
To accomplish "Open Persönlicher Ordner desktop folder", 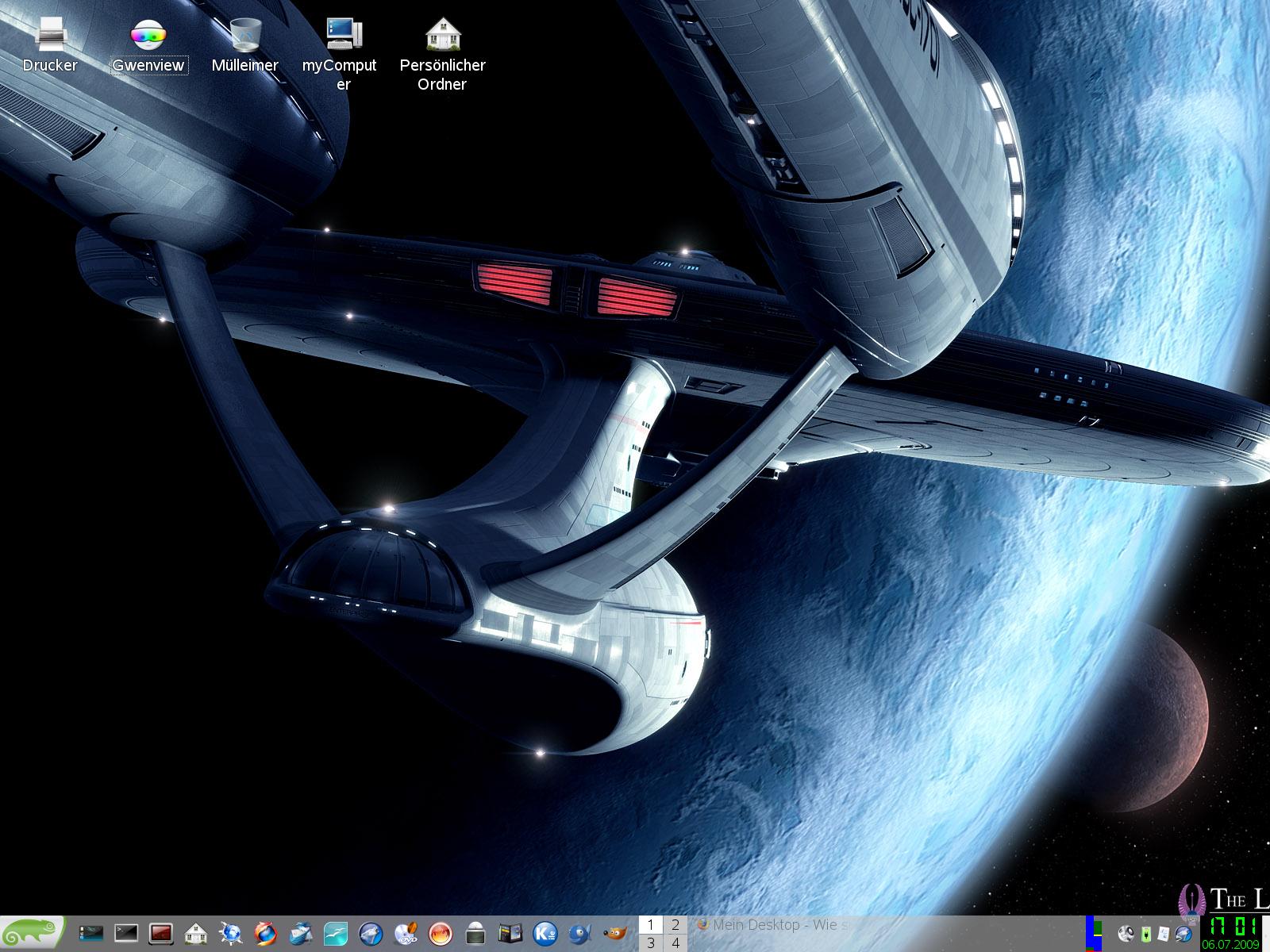I will 442,36.
